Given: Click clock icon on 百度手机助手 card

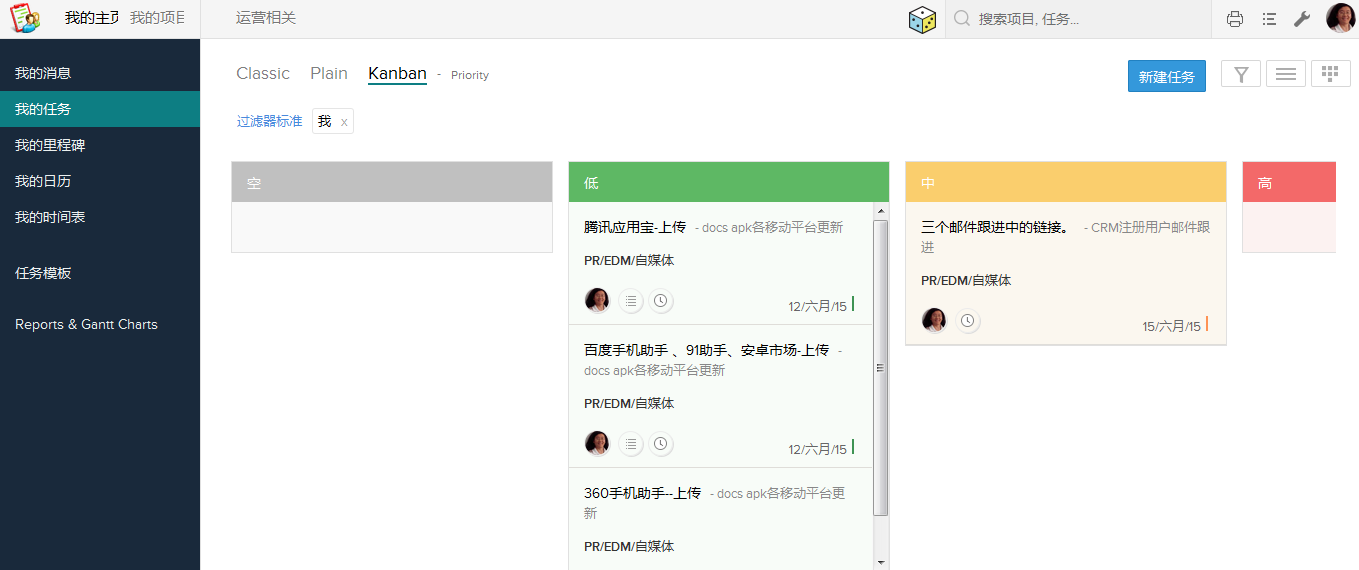Looking at the screenshot, I should [x=660, y=444].
